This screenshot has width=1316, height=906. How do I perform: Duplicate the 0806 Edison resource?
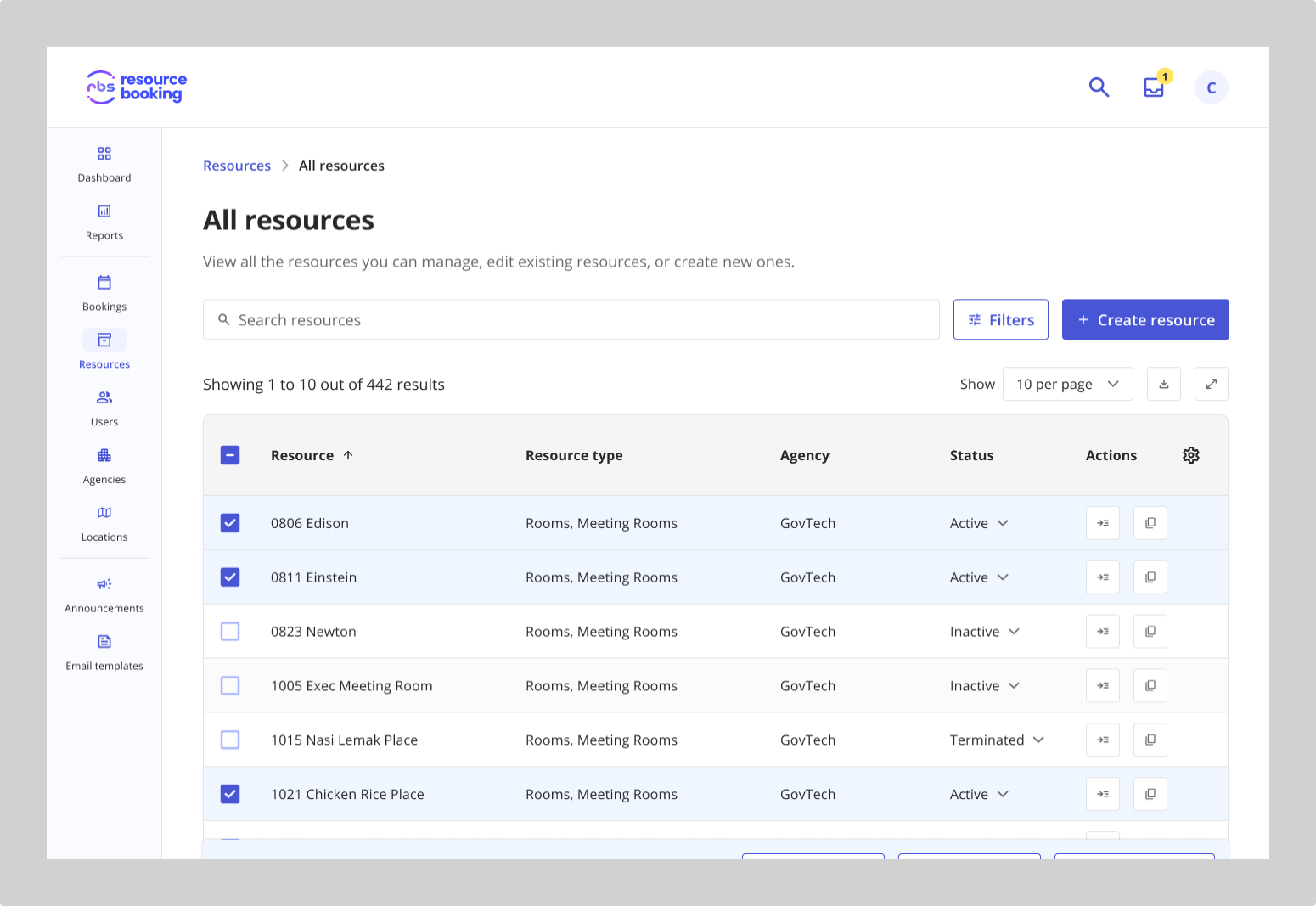click(1150, 522)
